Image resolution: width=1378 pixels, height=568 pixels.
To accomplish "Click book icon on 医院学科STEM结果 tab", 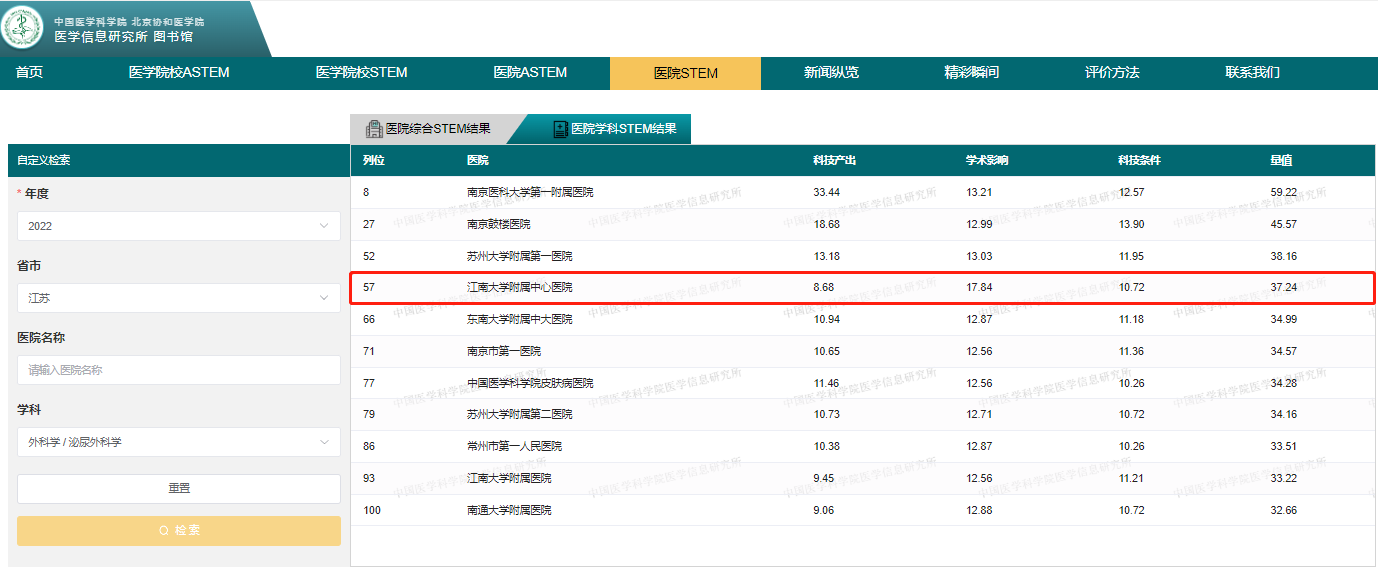I will point(560,129).
